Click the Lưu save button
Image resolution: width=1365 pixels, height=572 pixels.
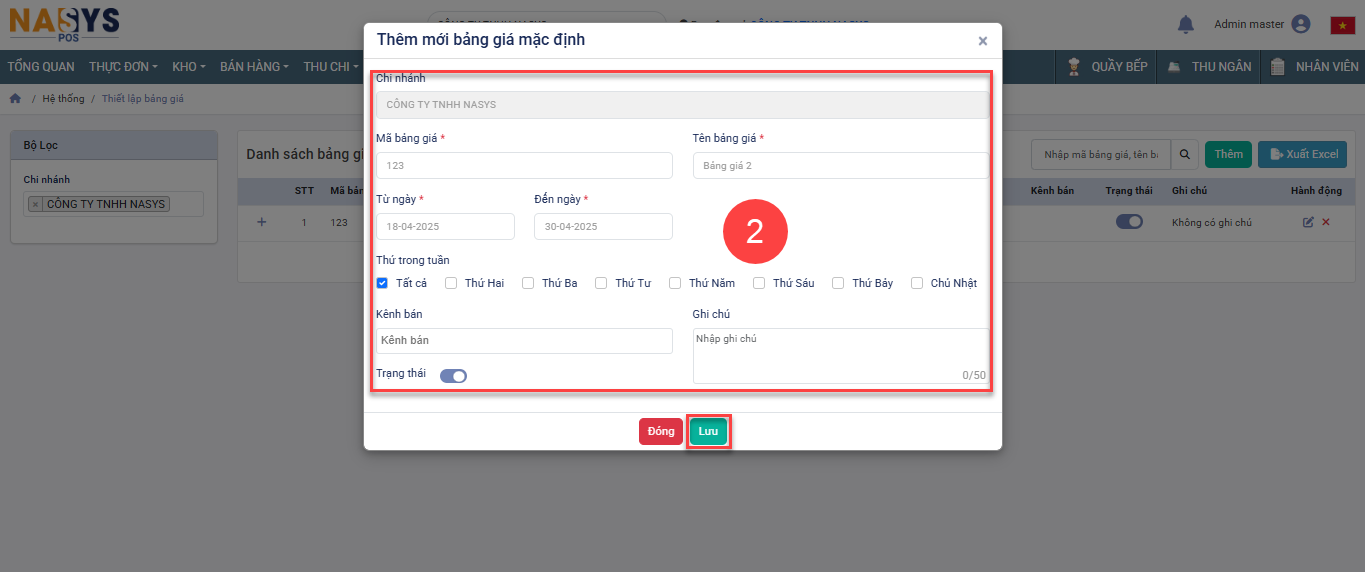click(708, 431)
